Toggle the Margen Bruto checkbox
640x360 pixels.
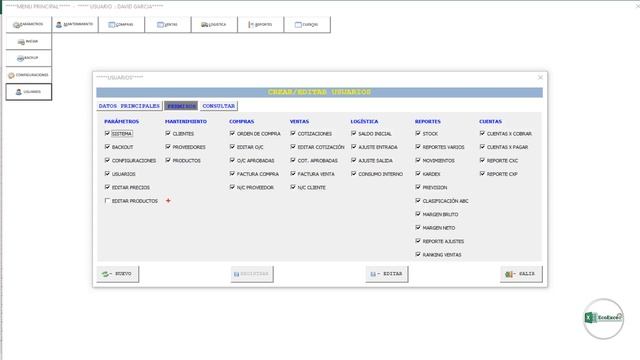click(x=418, y=214)
